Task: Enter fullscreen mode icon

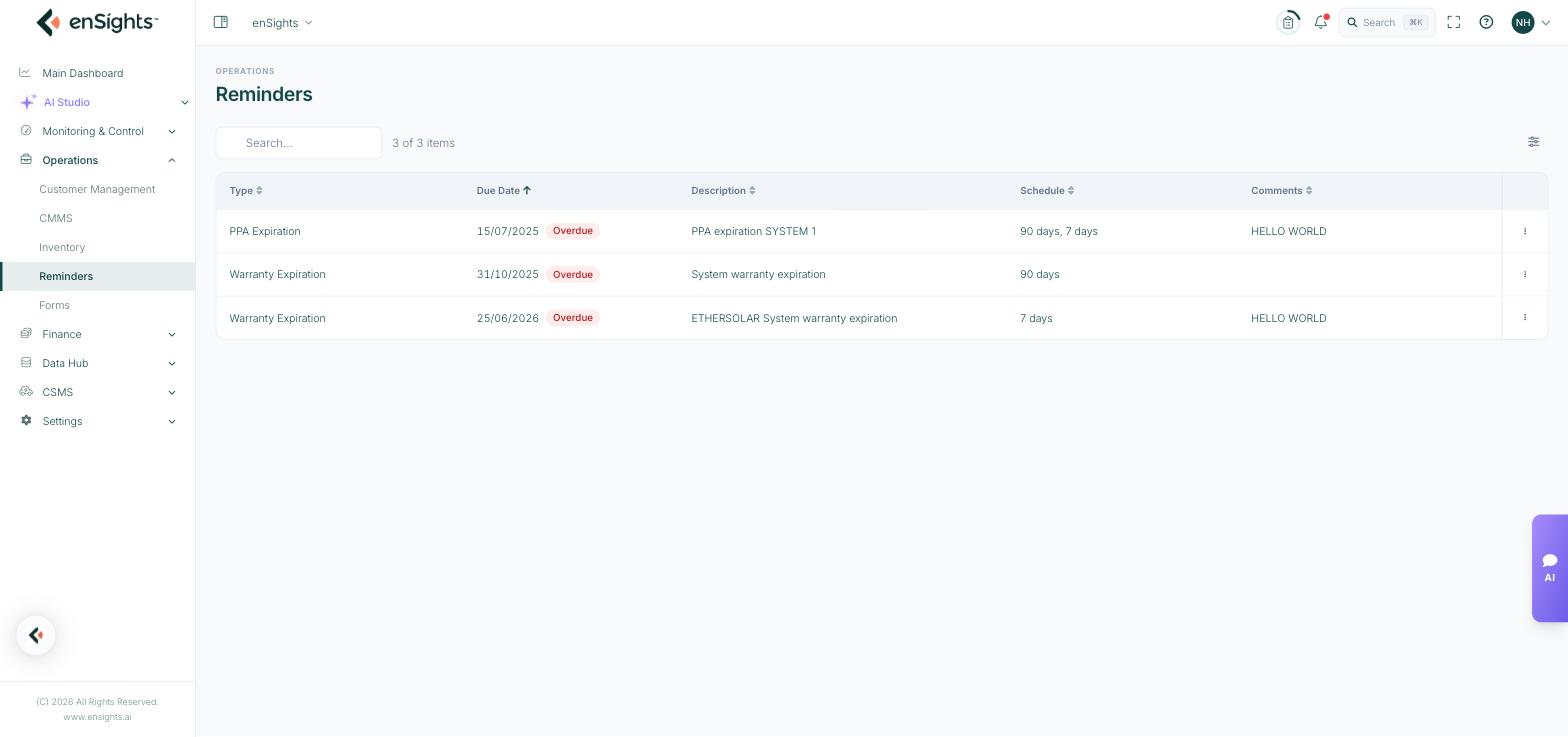Action: pos(1454,22)
